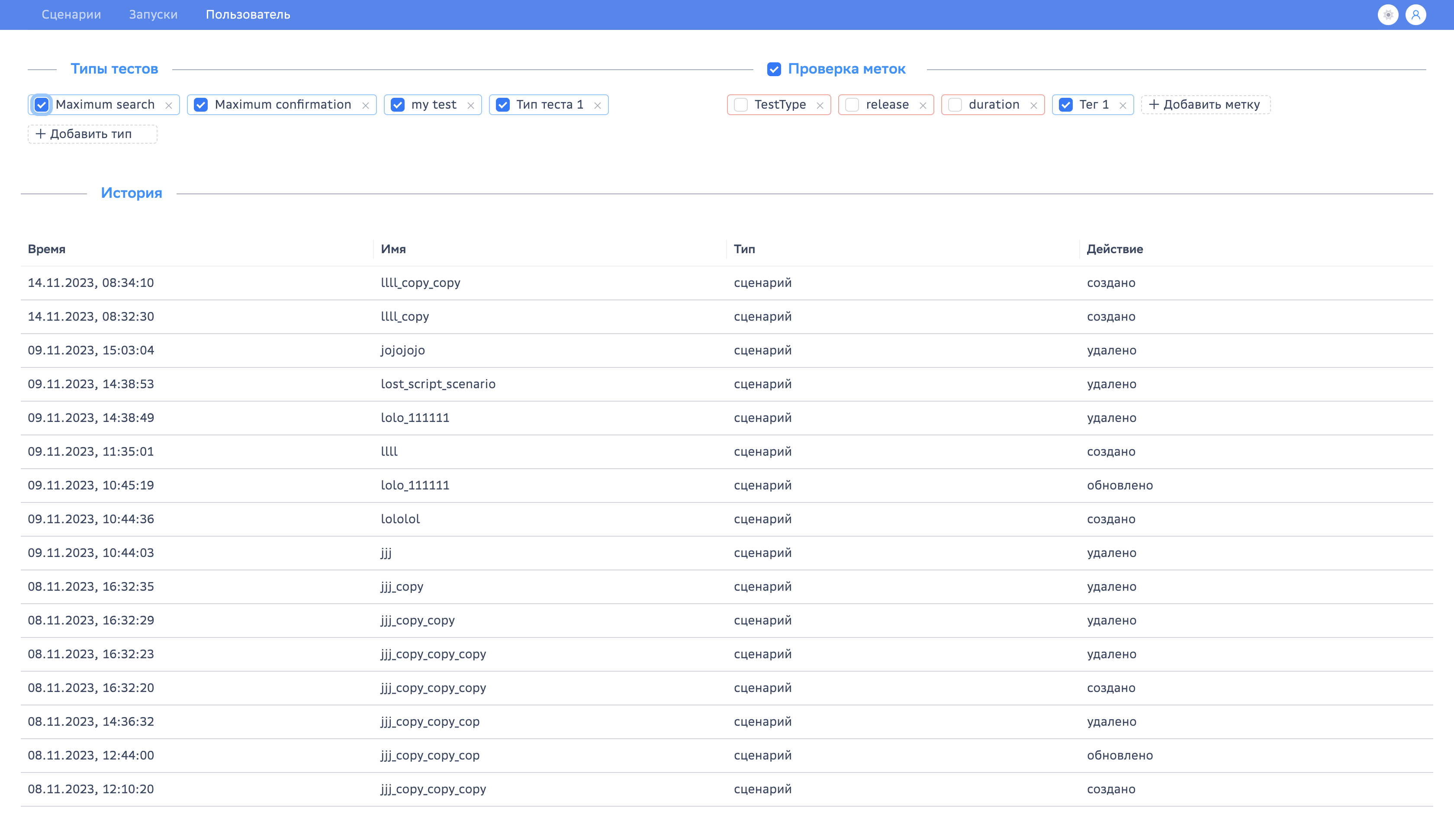Open the user profile icon
The image size is (1454, 840).
pyautogui.click(x=1415, y=15)
